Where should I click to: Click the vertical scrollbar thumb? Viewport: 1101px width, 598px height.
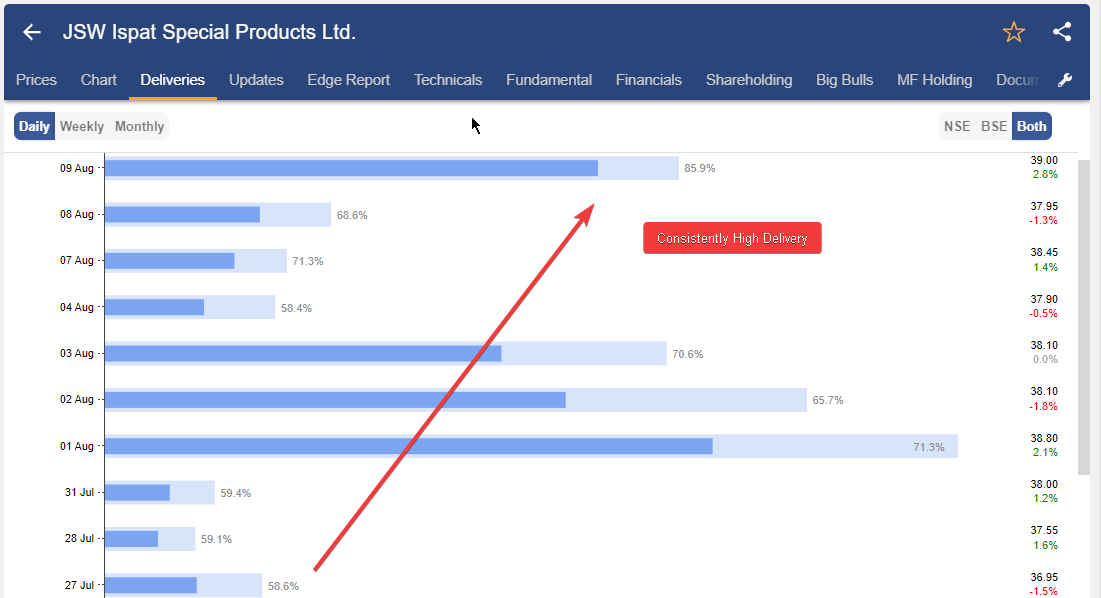pos(1083,318)
